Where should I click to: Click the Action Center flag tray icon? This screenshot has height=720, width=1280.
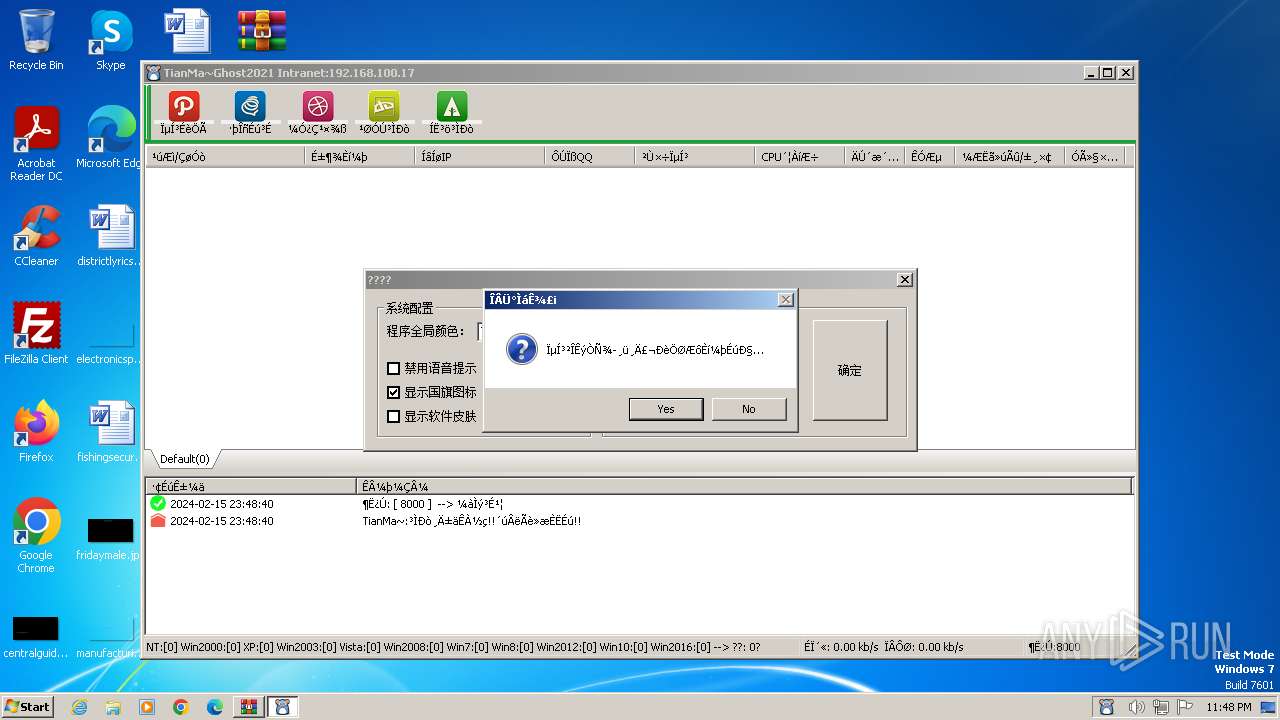coord(1185,707)
